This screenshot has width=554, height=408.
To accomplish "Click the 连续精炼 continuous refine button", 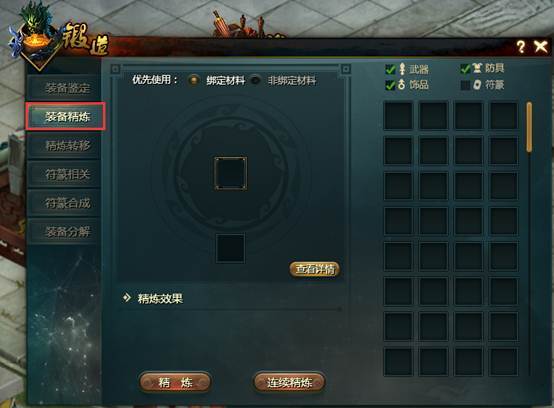I will [289, 382].
